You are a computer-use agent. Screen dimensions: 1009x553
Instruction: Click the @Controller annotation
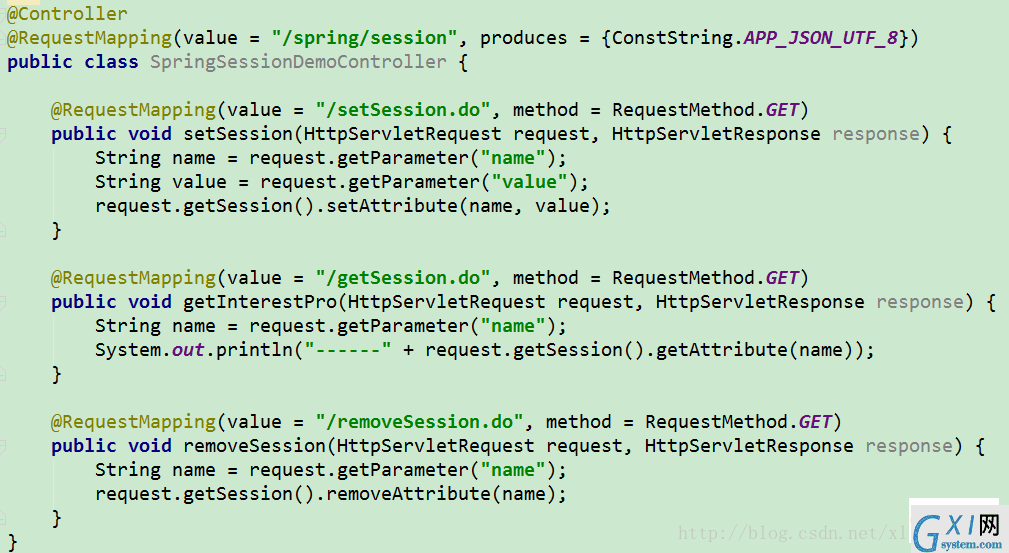coord(67,14)
